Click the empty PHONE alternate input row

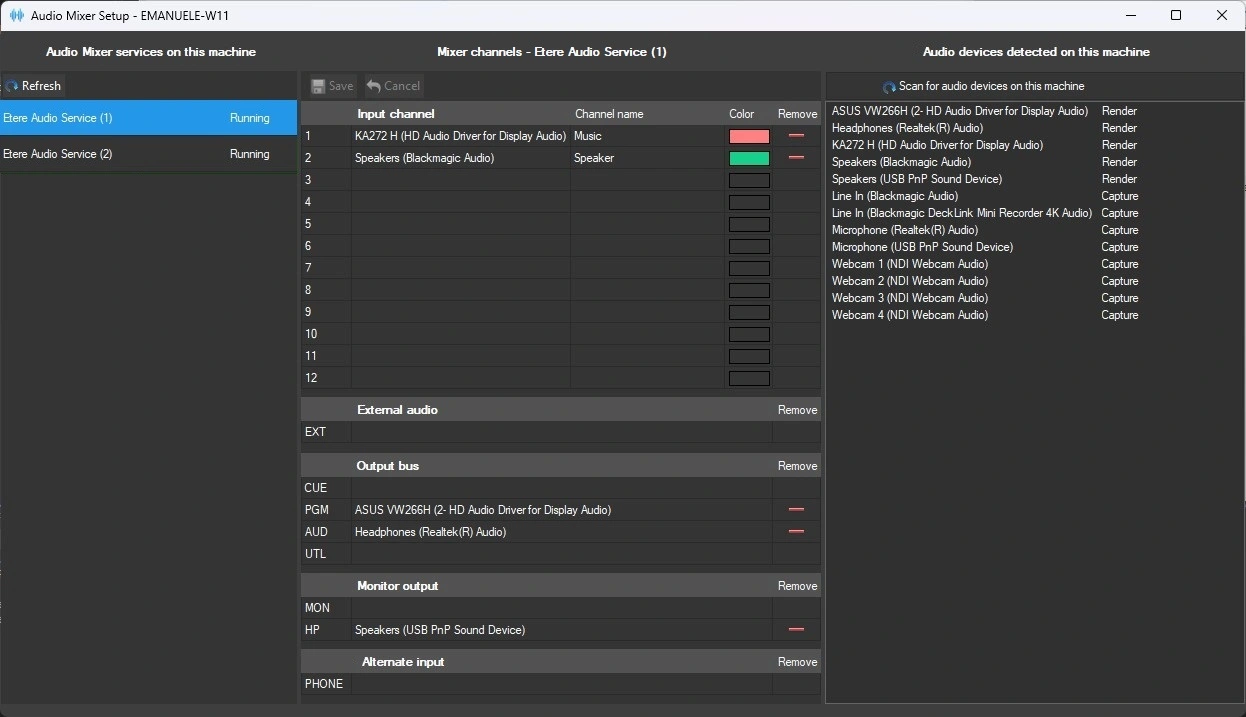click(560, 684)
